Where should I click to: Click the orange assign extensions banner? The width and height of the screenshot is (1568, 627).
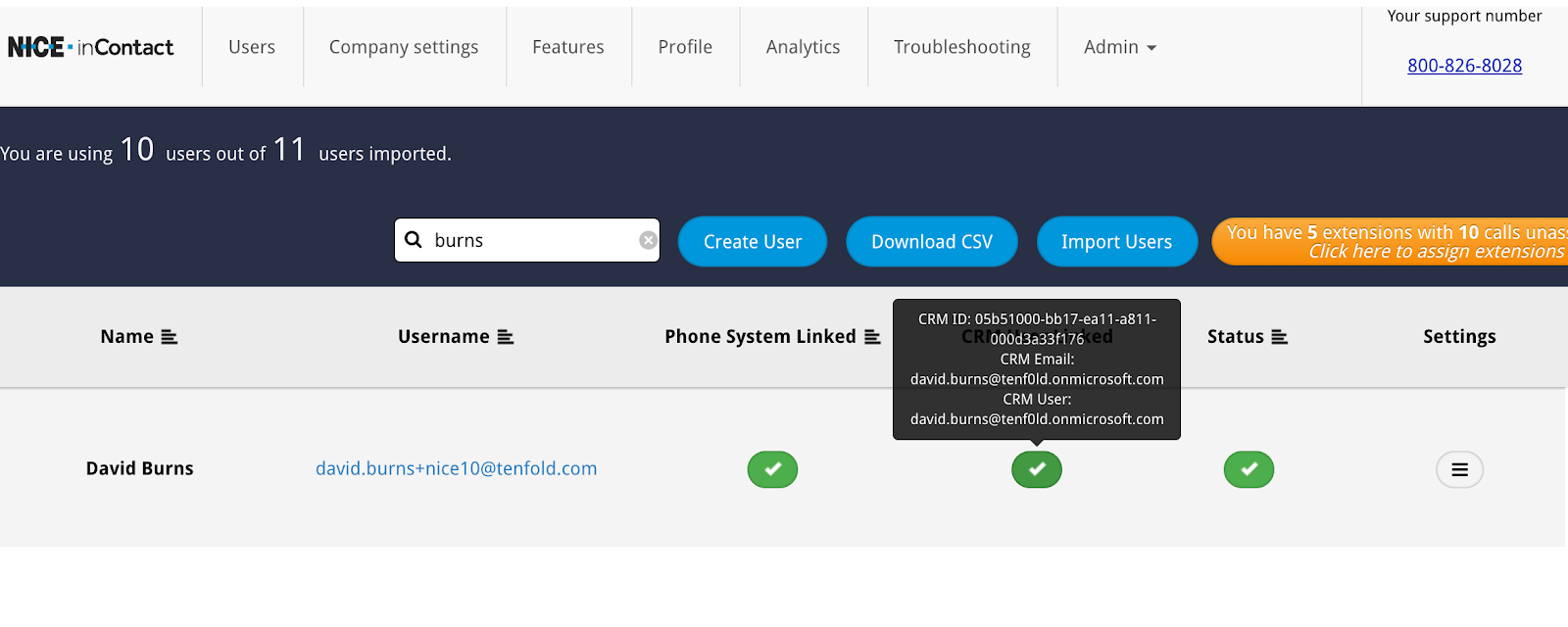(1390, 241)
